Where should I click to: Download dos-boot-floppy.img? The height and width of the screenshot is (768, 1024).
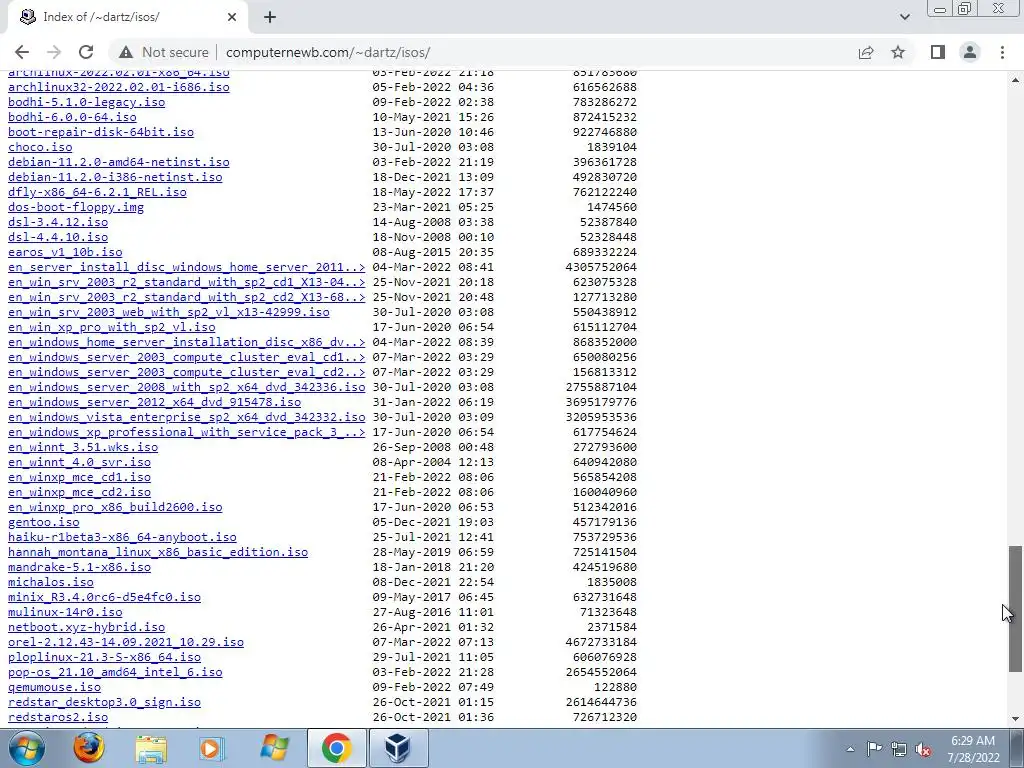pyautogui.click(x=76, y=207)
